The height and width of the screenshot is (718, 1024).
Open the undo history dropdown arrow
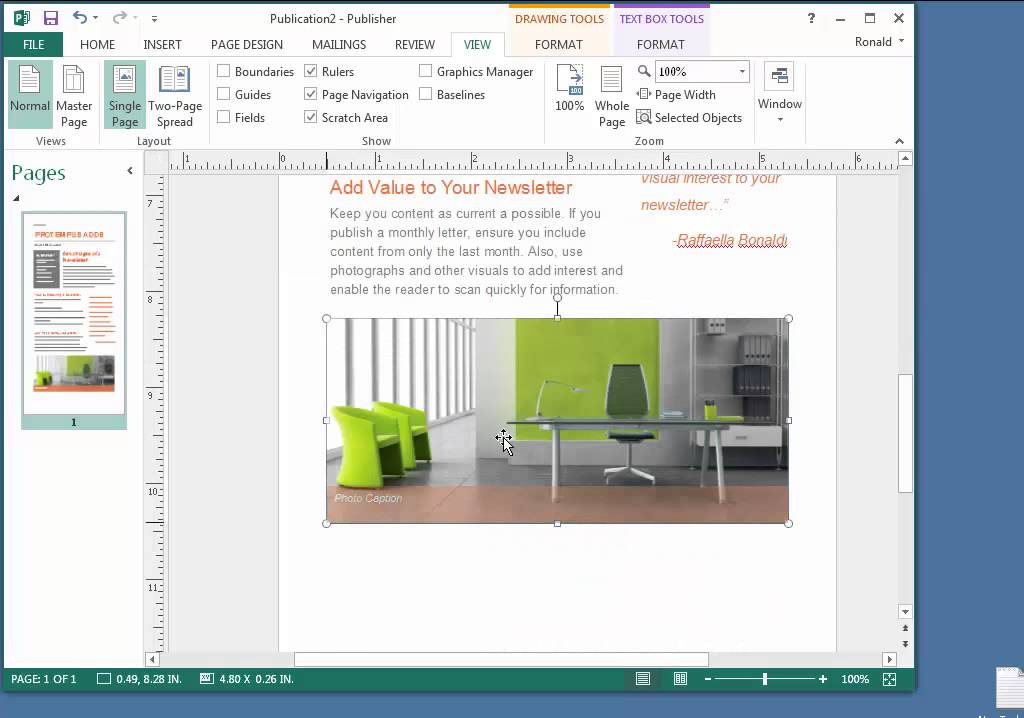point(95,18)
